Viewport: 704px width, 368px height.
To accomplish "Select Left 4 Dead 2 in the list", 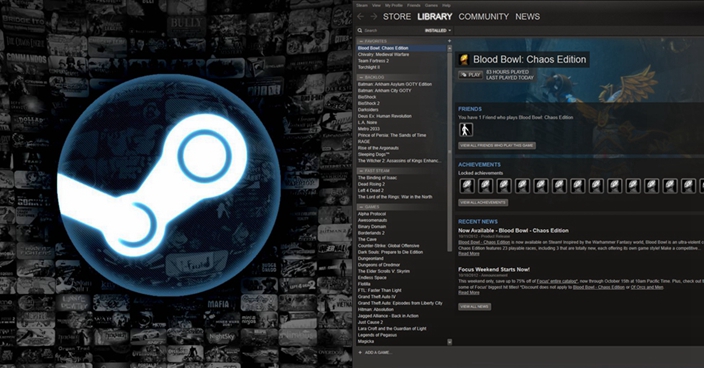I will pyautogui.click(x=370, y=190).
